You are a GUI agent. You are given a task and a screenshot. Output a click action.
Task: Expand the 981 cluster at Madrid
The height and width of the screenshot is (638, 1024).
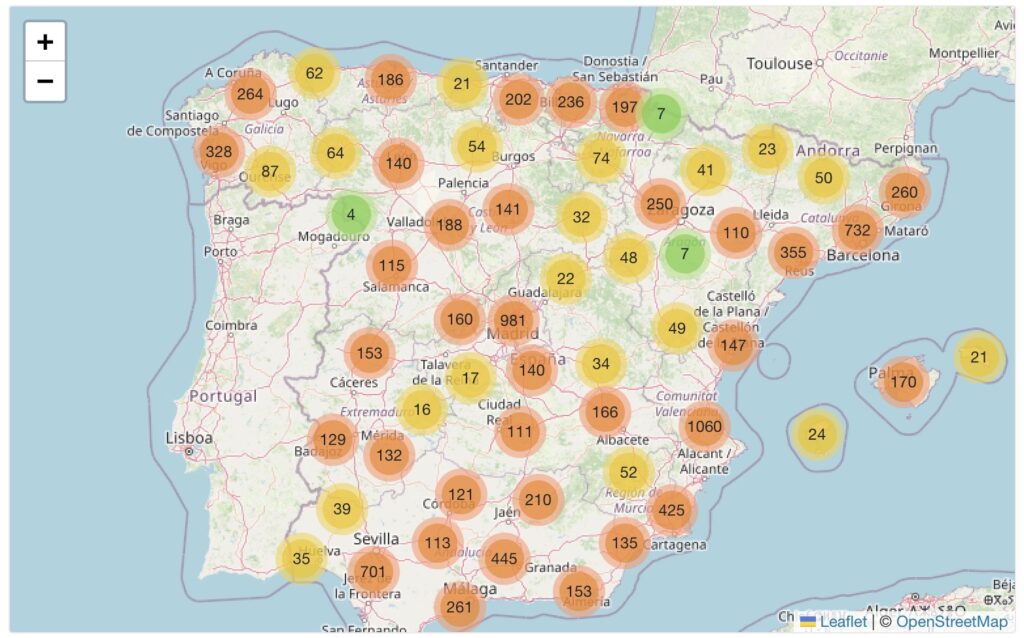(x=513, y=320)
